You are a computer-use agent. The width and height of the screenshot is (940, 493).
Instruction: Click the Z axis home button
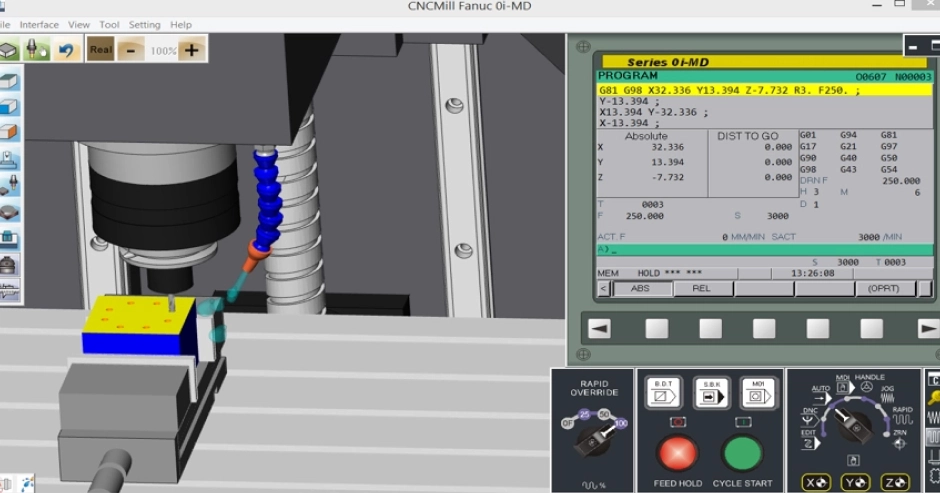(895, 482)
